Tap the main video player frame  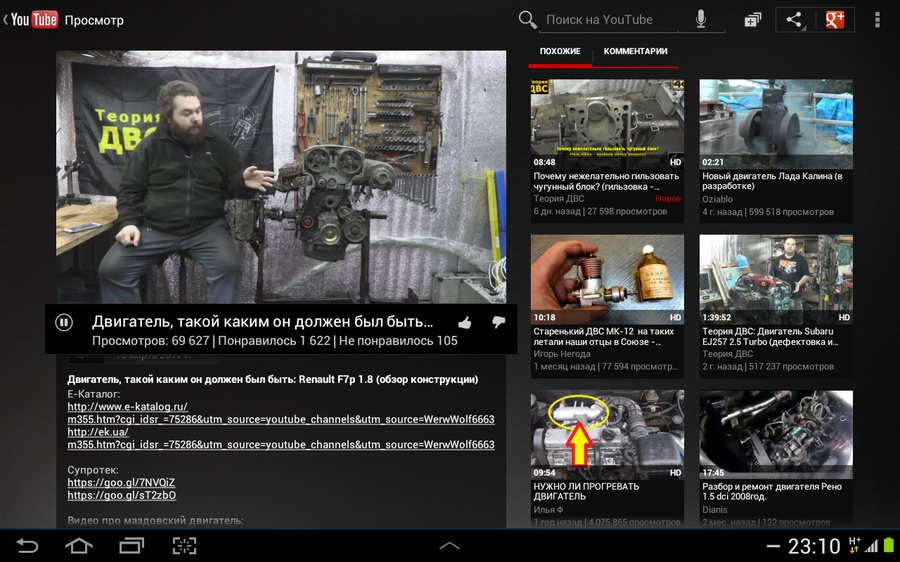click(281, 176)
